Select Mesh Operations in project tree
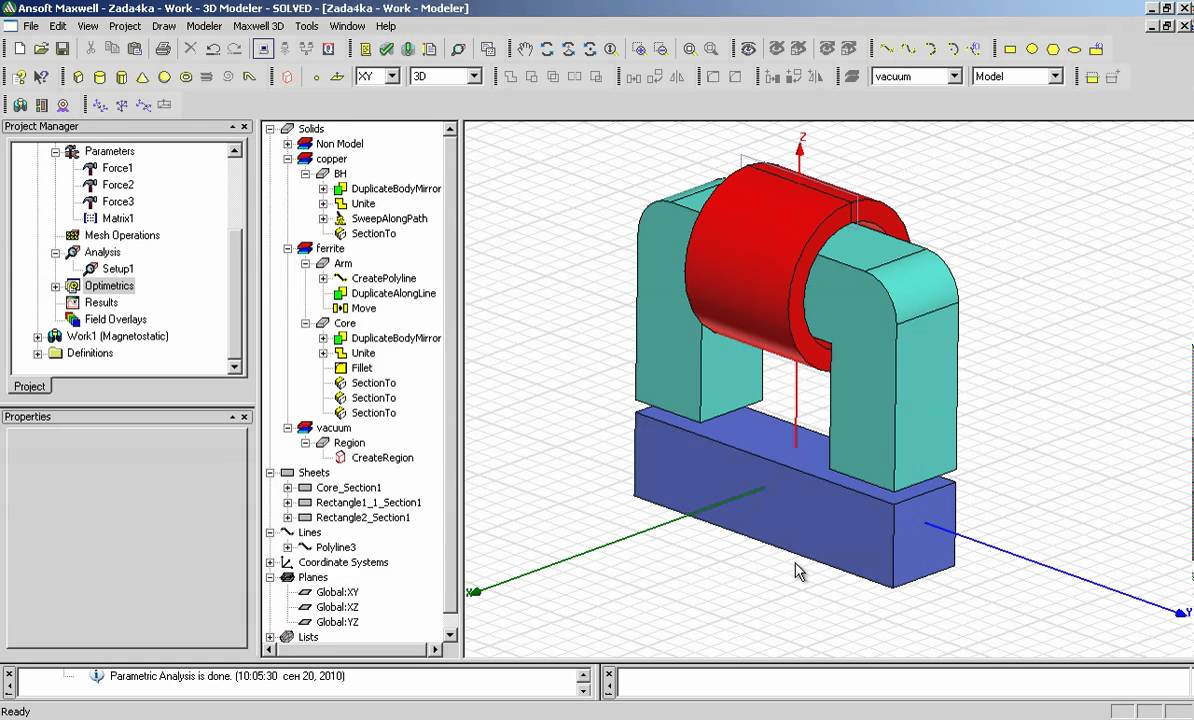Viewport: 1194px width, 720px height. 122,235
